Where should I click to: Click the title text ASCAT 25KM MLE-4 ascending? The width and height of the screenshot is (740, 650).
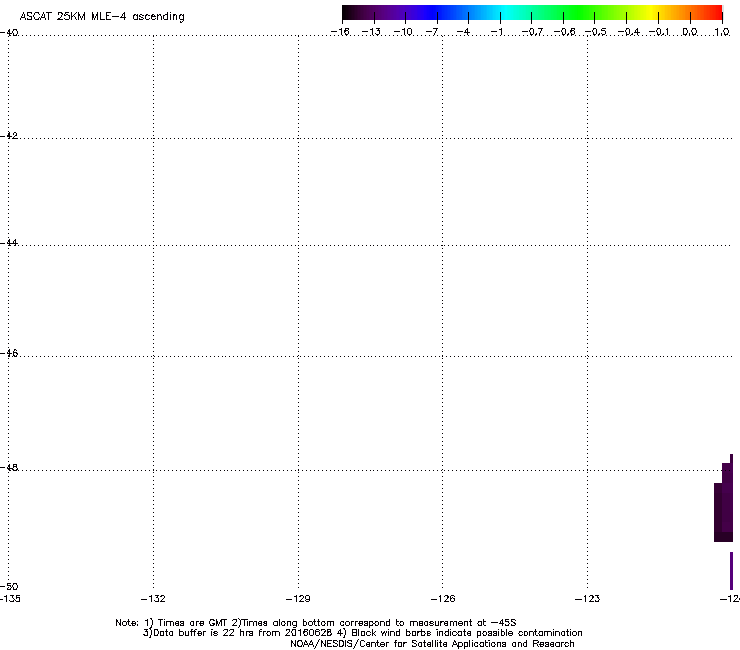click(x=102, y=17)
